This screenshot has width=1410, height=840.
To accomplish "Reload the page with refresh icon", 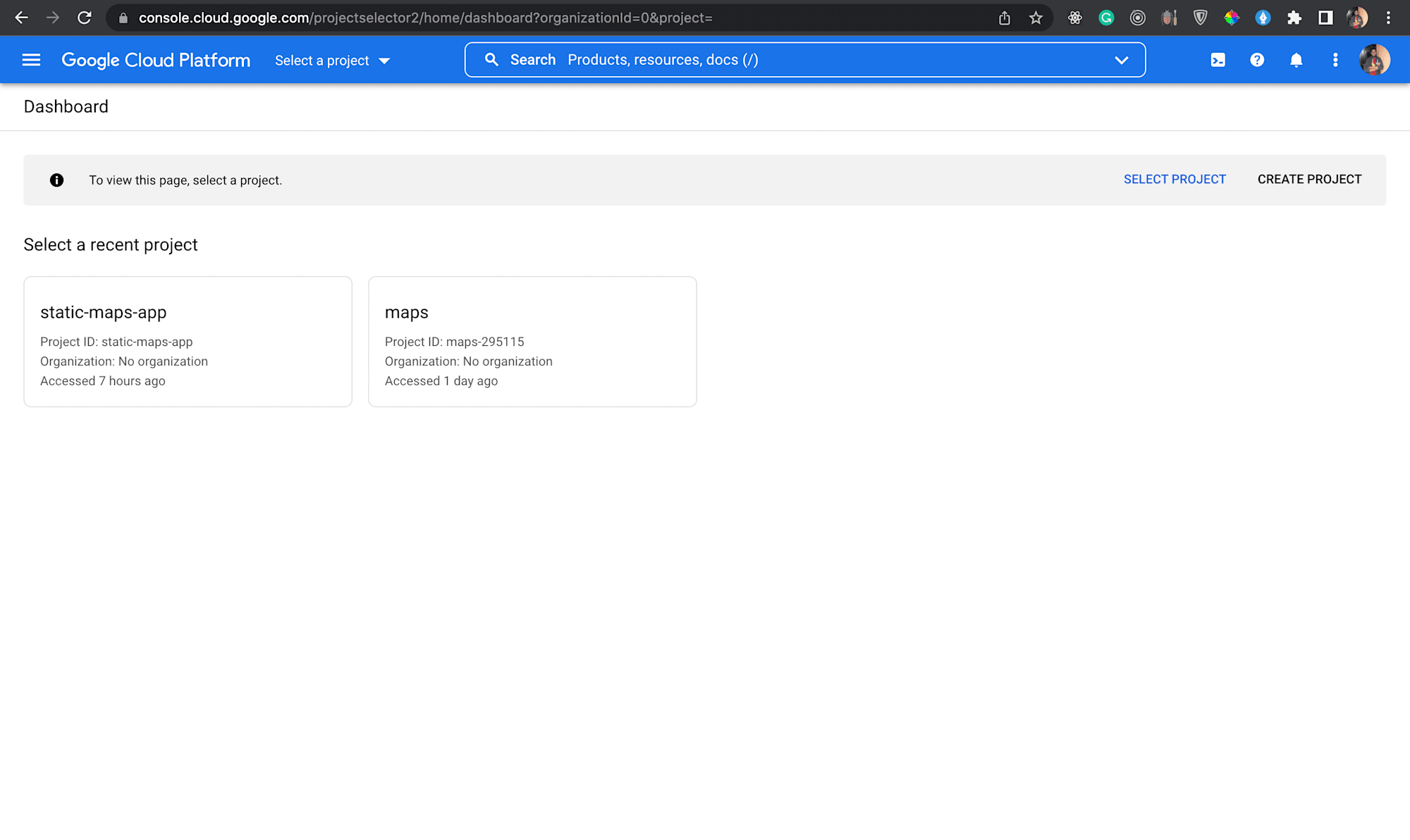I will pos(84,18).
